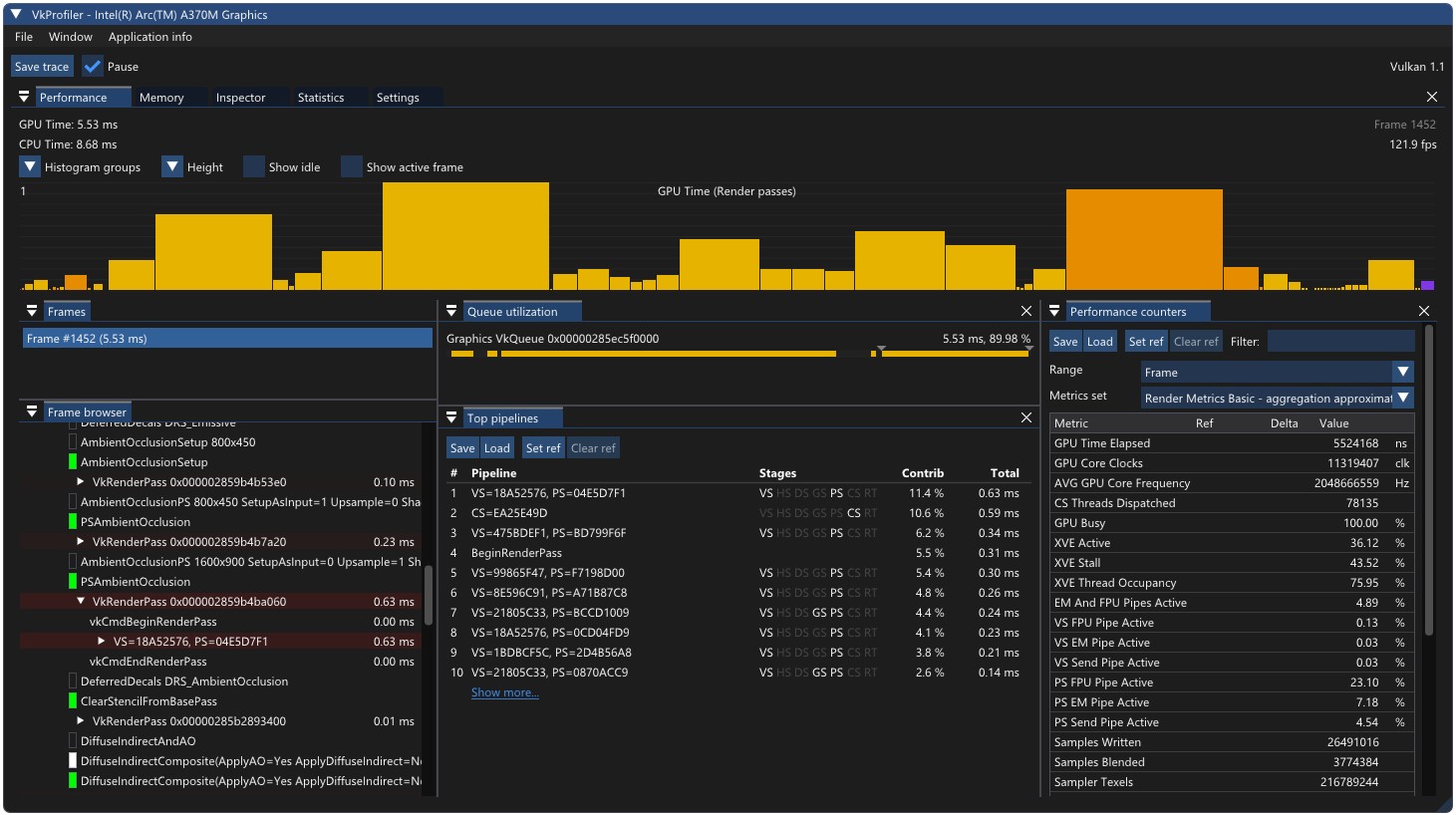
Task: Open the Top pipelines panel menu triangle
Action: tap(451, 418)
